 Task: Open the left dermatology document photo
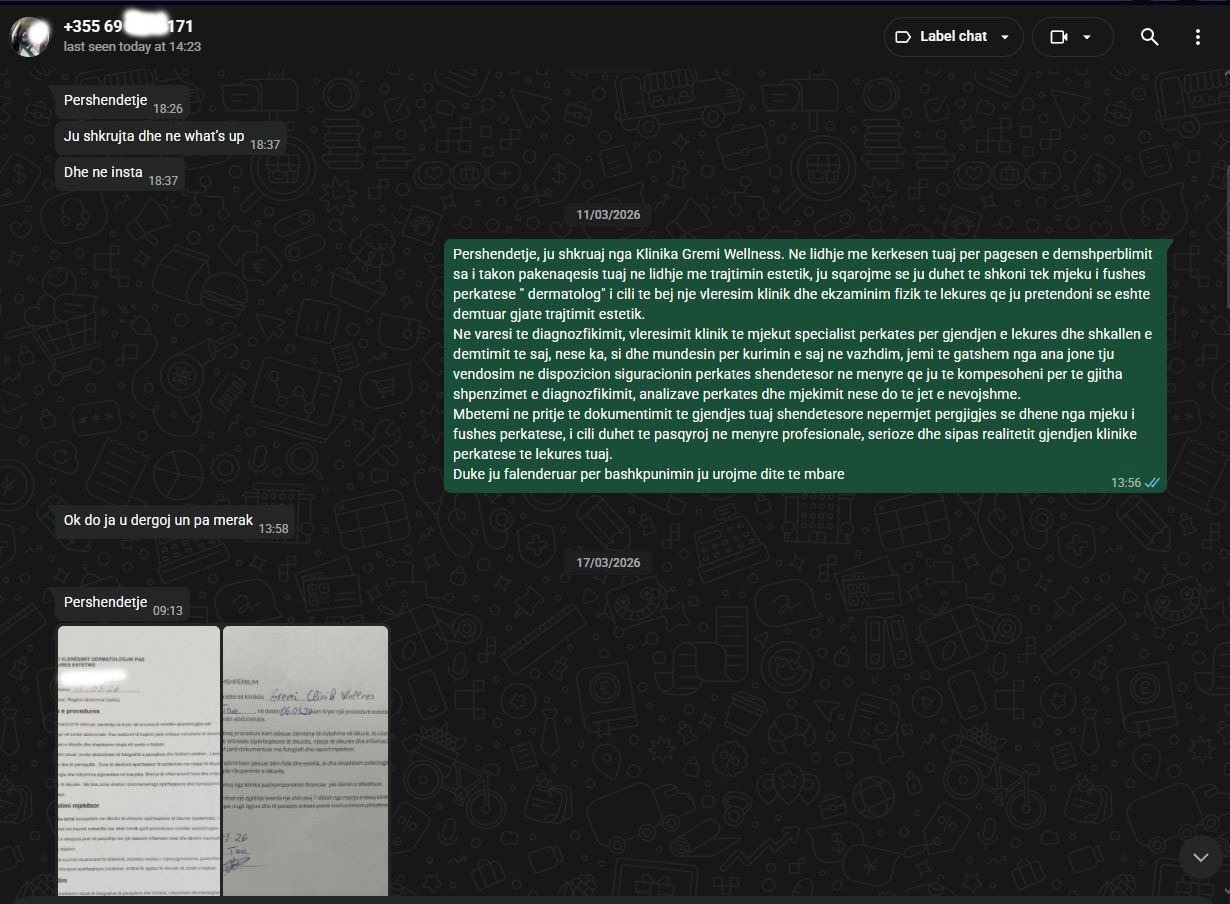click(139, 760)
